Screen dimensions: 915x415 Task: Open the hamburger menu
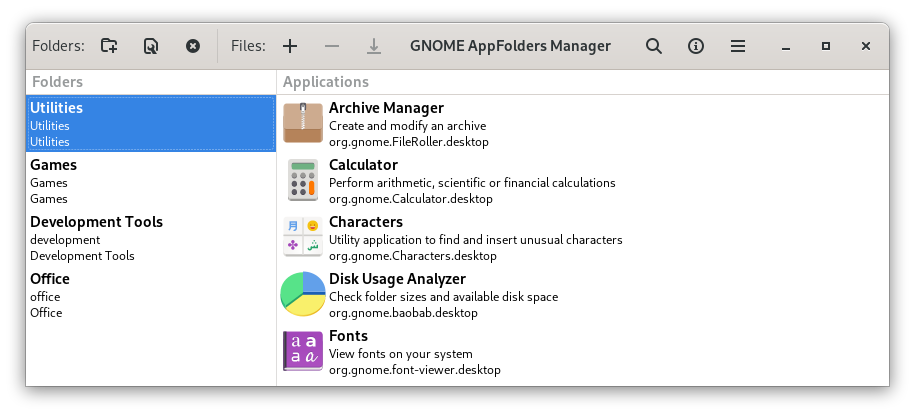(x=738, y=46)
